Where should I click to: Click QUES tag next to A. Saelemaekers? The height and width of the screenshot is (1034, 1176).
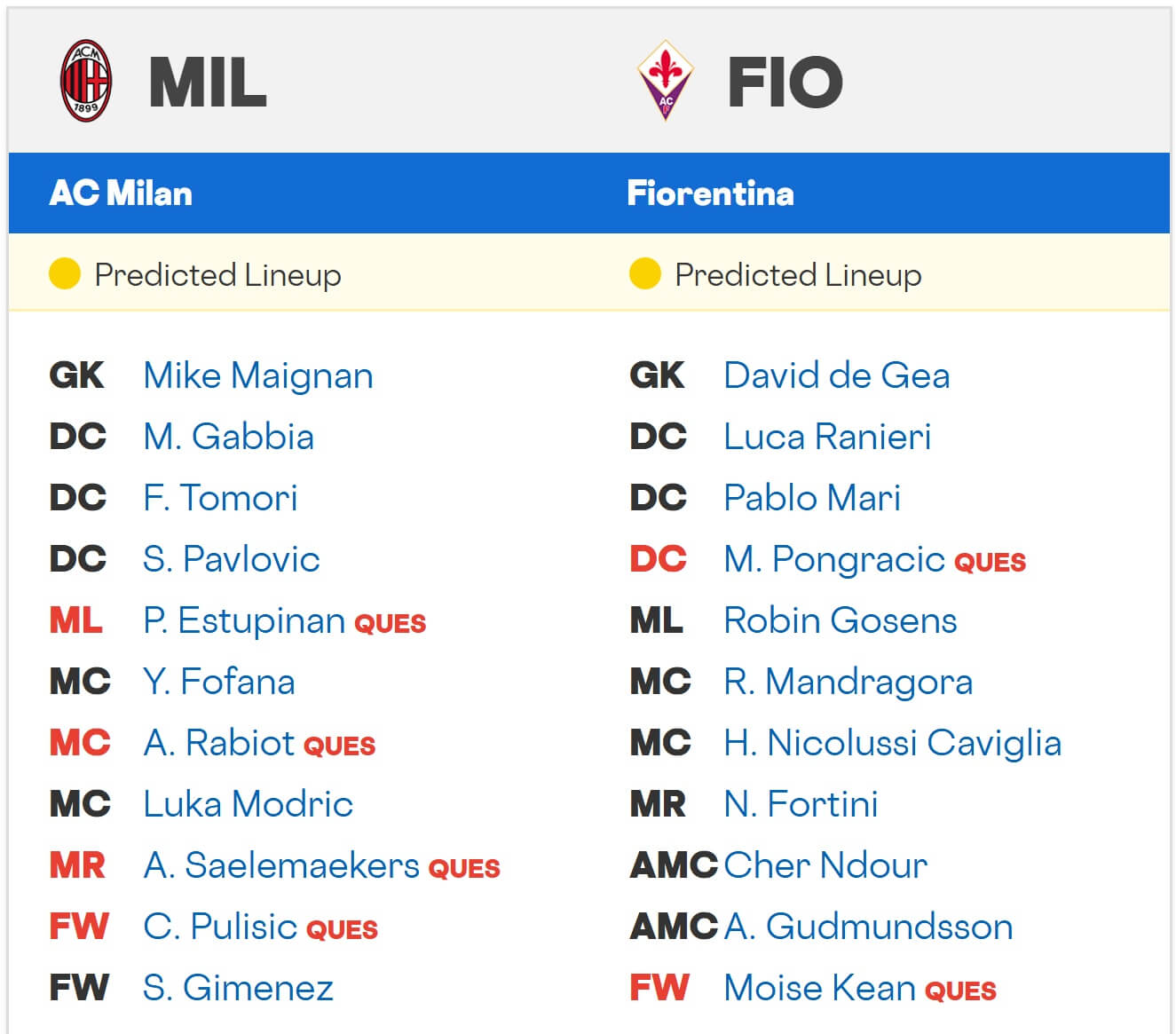pos(464,868)
